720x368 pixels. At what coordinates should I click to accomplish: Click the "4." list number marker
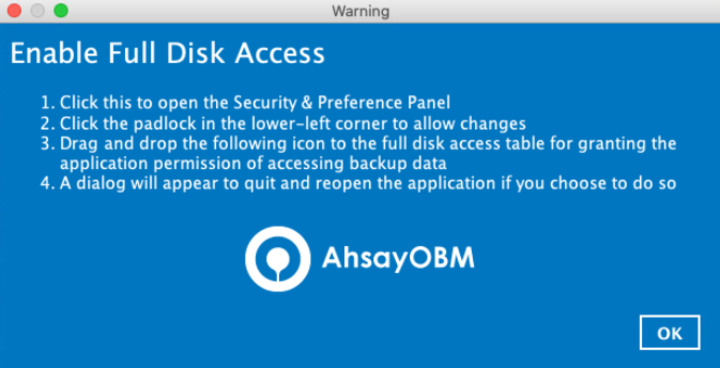[x=47, y=184]
